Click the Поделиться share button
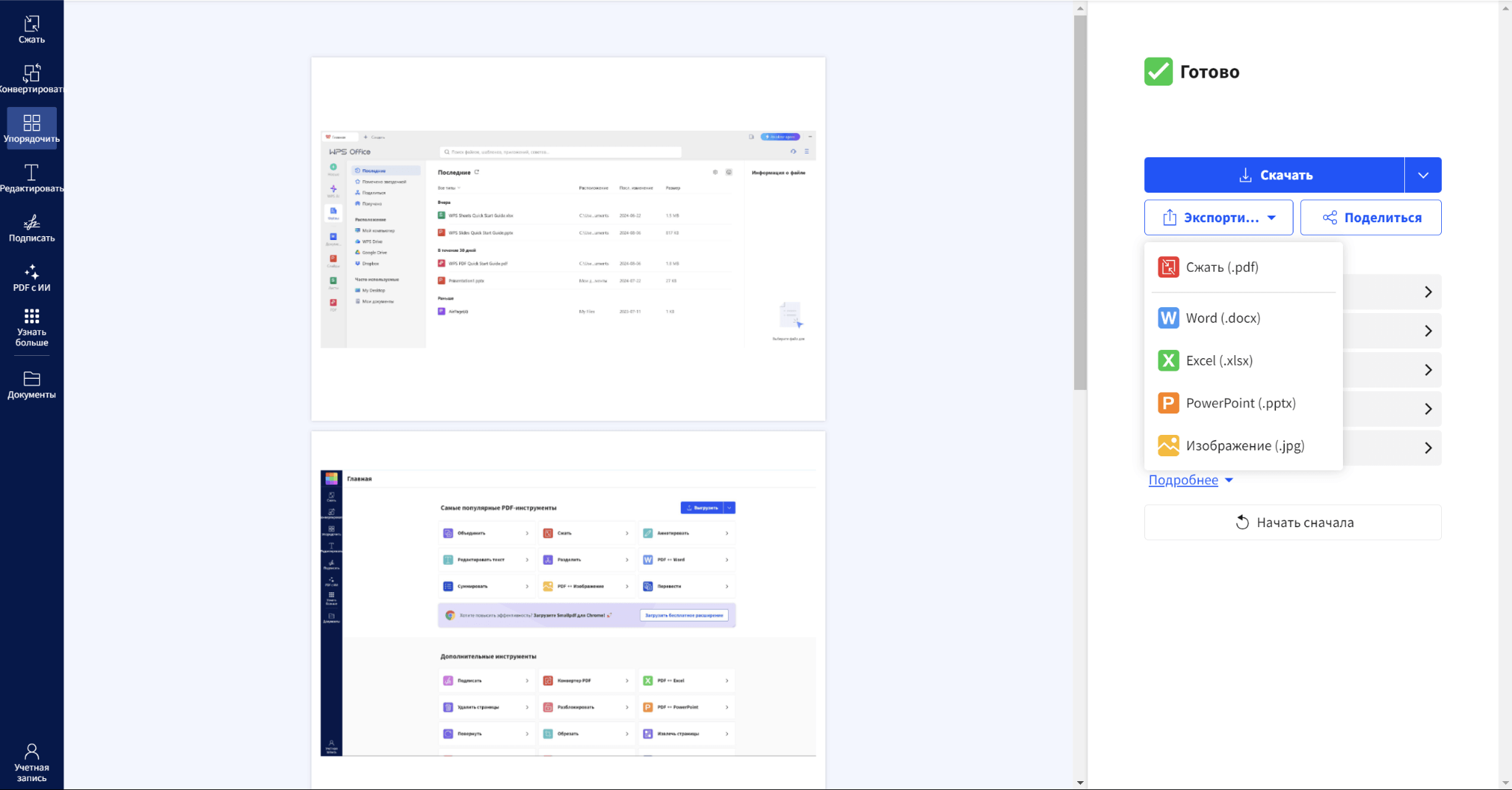Screen dimensions: 1512x790 (x=1371, y=218)
